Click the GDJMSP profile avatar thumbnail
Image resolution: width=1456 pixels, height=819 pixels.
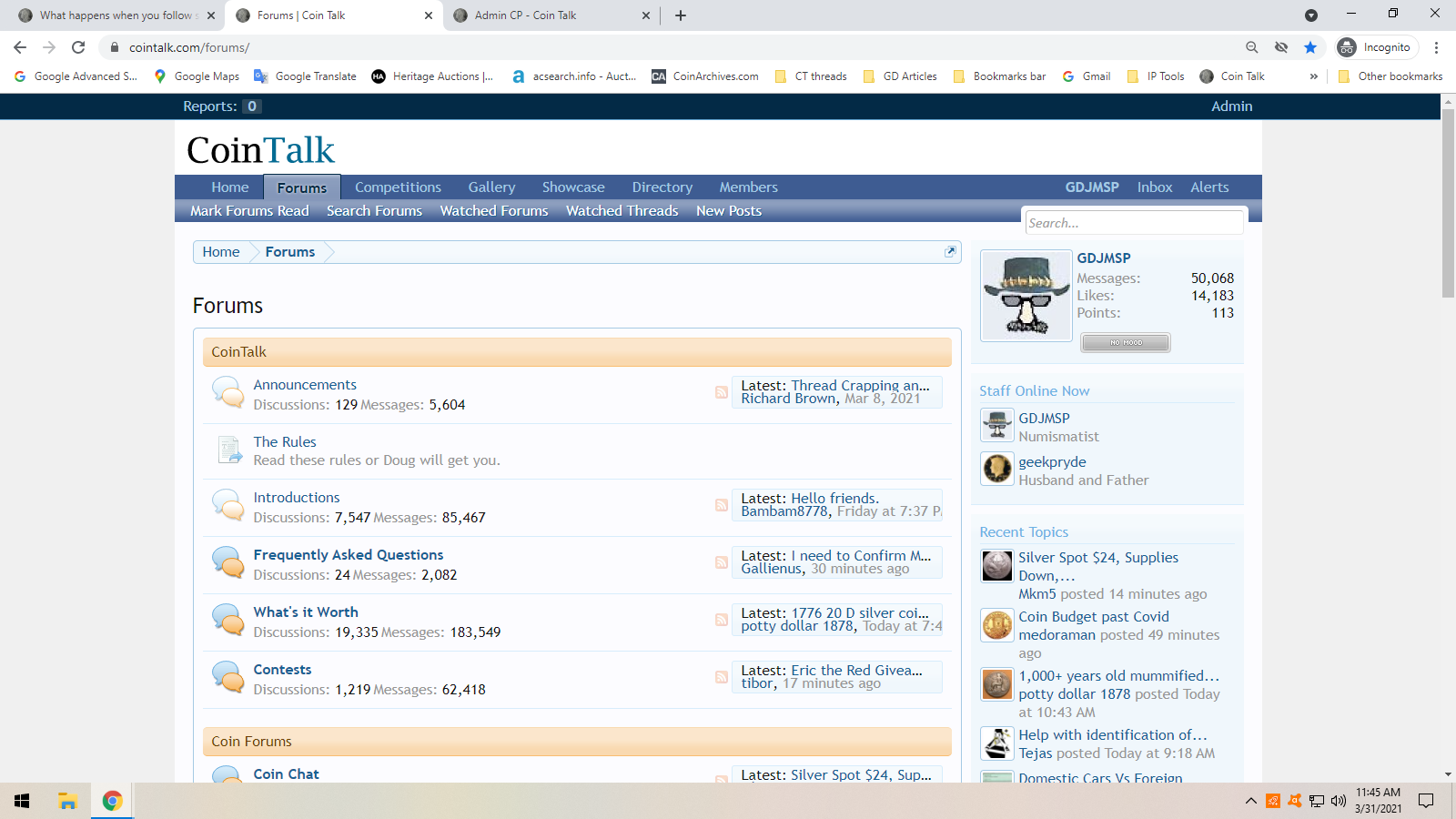tap(1026, 296)
